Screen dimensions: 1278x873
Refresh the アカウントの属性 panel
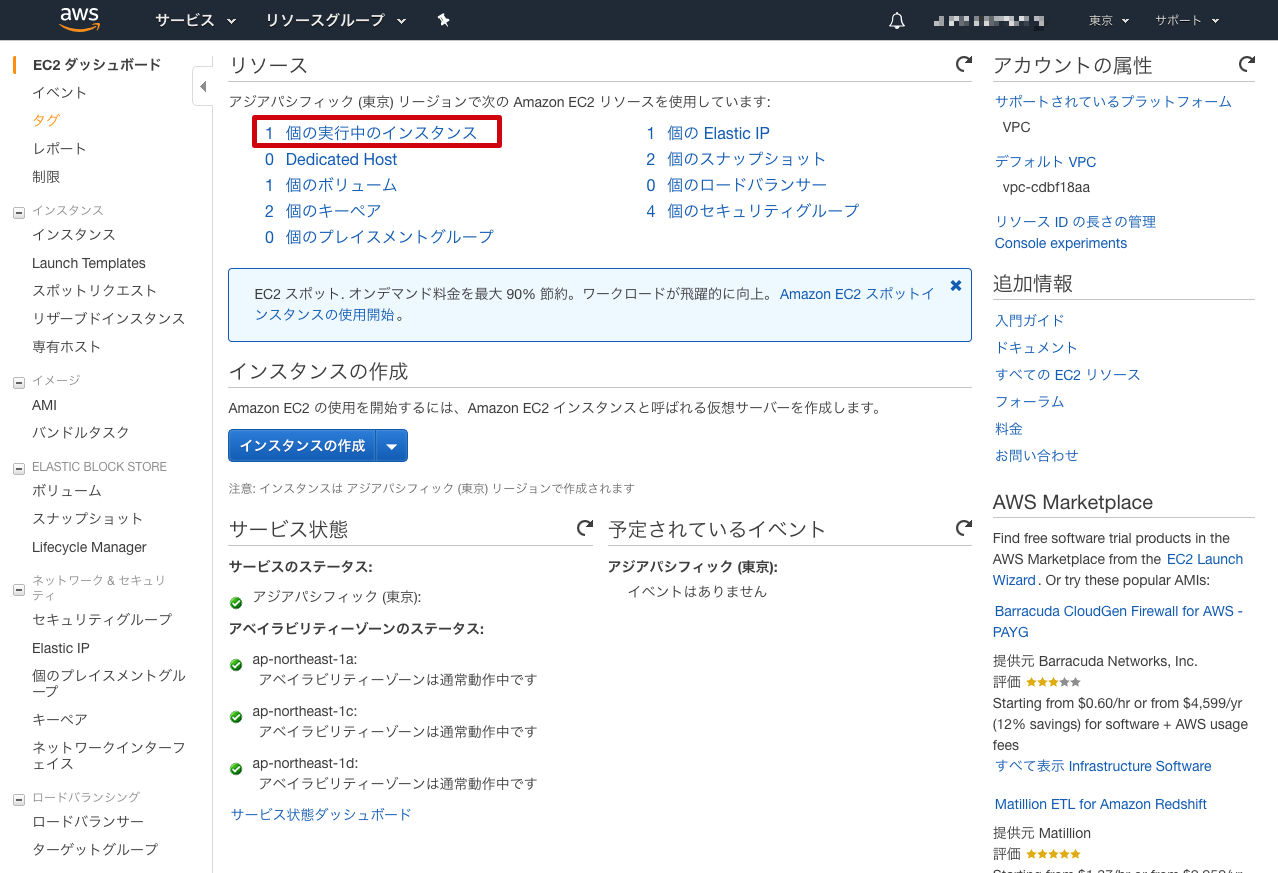coord(1247,64)
